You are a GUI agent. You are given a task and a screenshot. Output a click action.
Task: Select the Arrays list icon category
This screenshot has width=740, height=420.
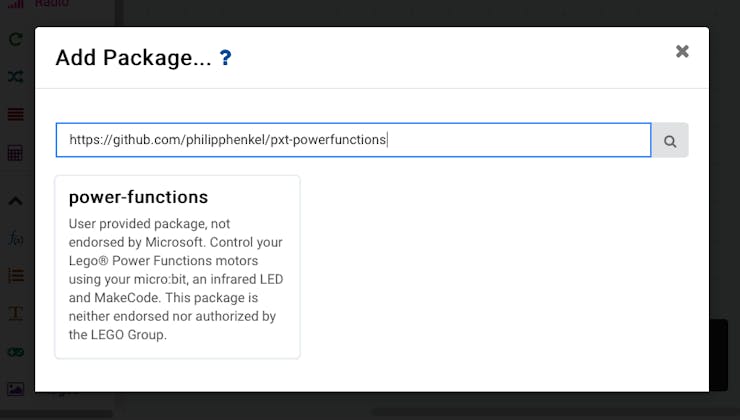[16, 276]
